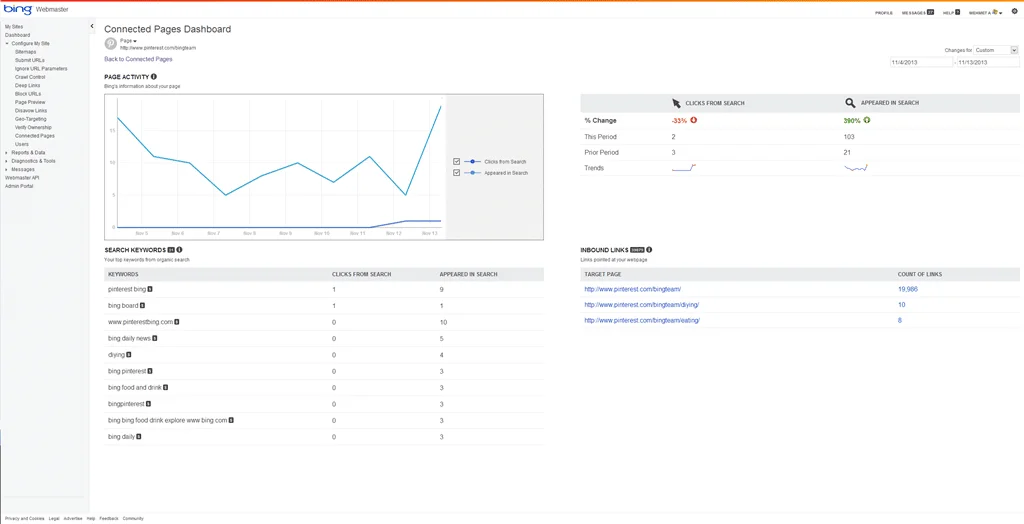Click the badge icon next to diying
1024x524 pixels.
(129, 355)
